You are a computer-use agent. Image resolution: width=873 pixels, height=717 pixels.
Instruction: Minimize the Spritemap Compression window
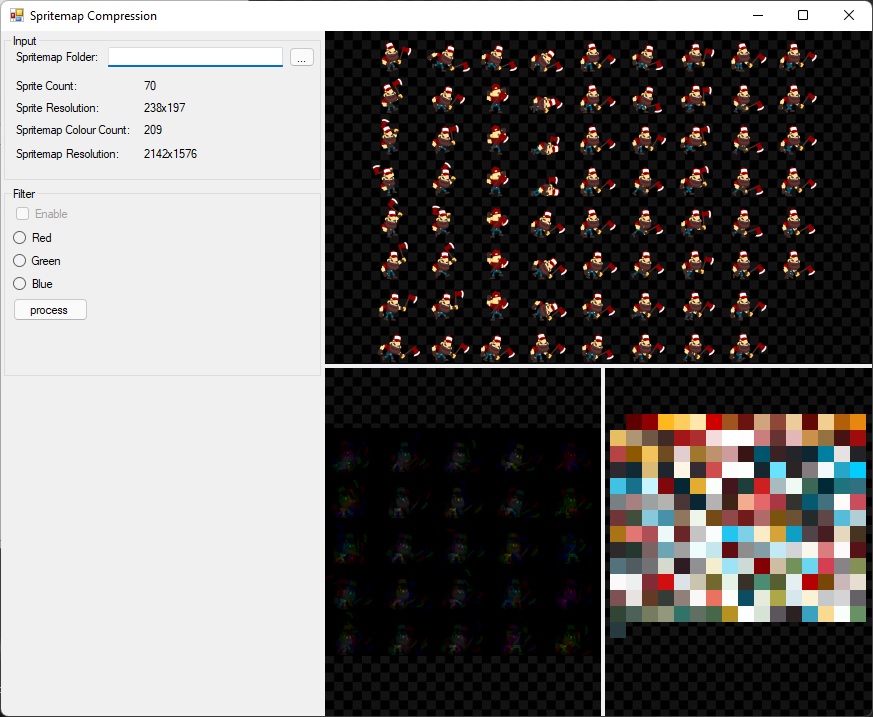click(x=758, y=15)
